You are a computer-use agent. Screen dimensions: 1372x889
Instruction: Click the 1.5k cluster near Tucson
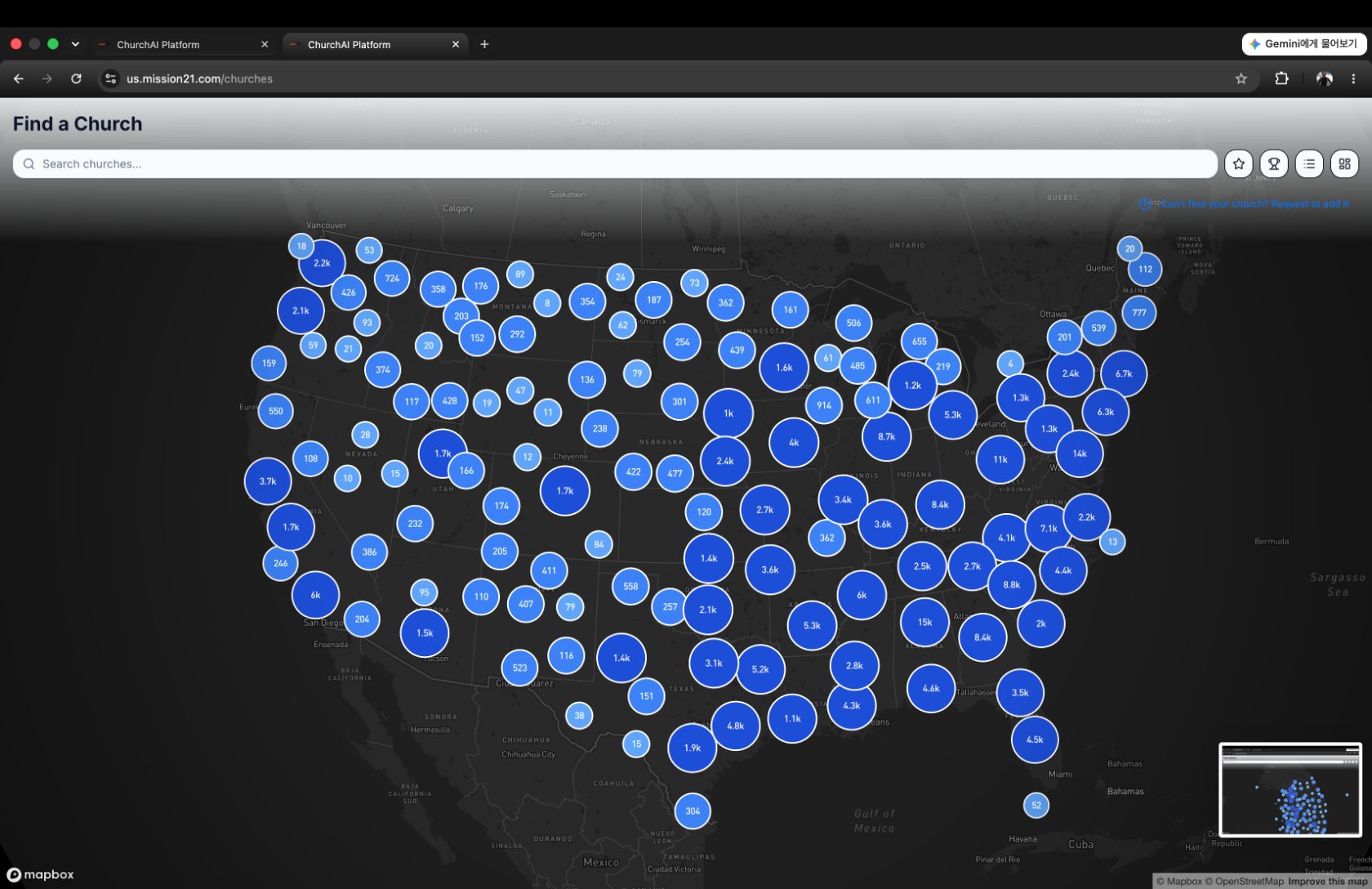pos(425,632)
